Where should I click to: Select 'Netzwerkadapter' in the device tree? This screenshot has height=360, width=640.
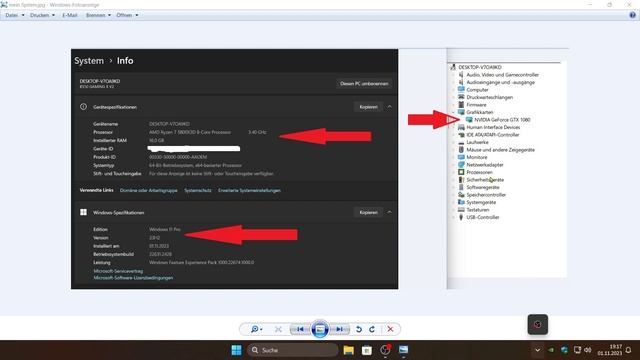pos(485,165)
